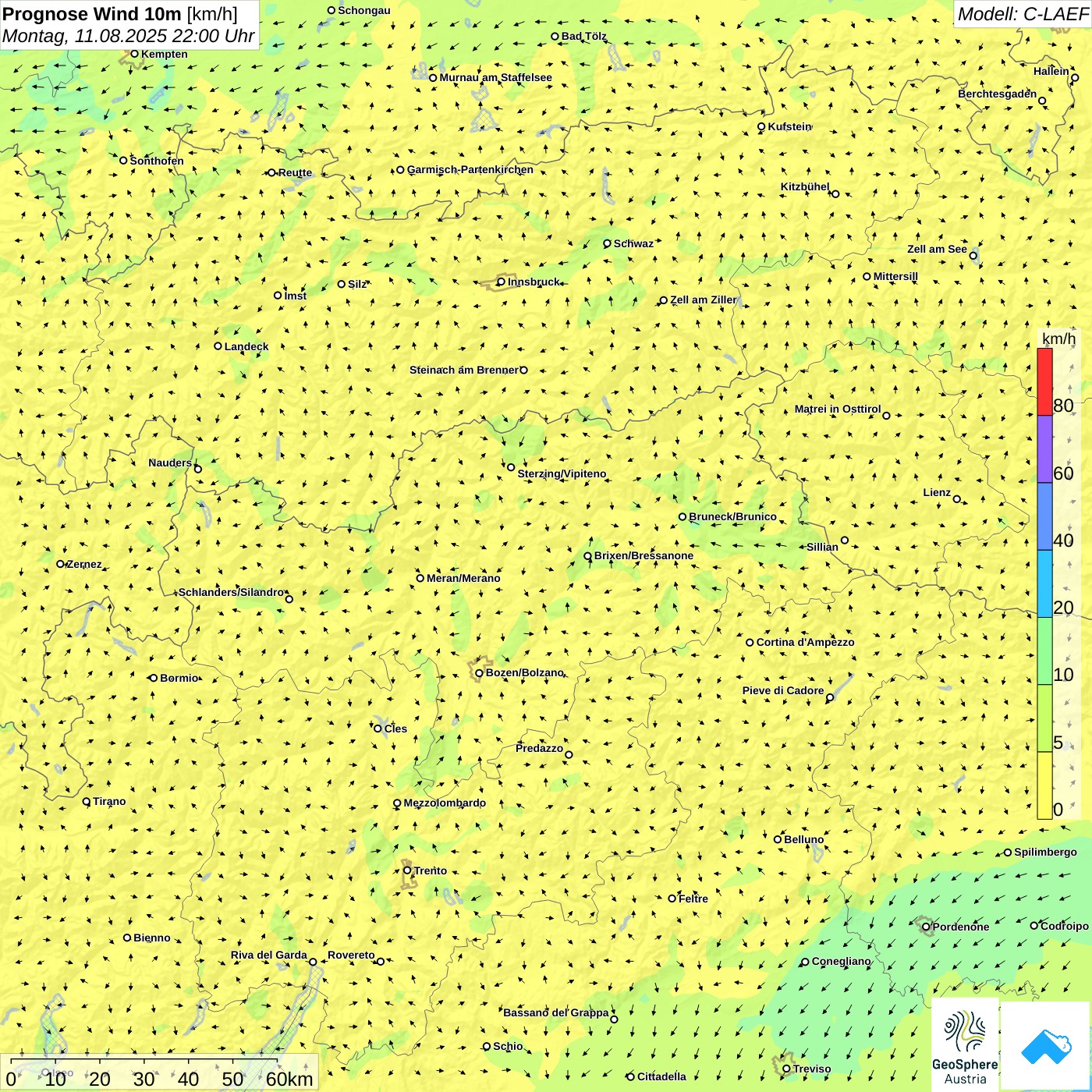Click the red 80 km/h legend color
The height and width of the screenshot is (1092, 1092).
[1044, 381]
